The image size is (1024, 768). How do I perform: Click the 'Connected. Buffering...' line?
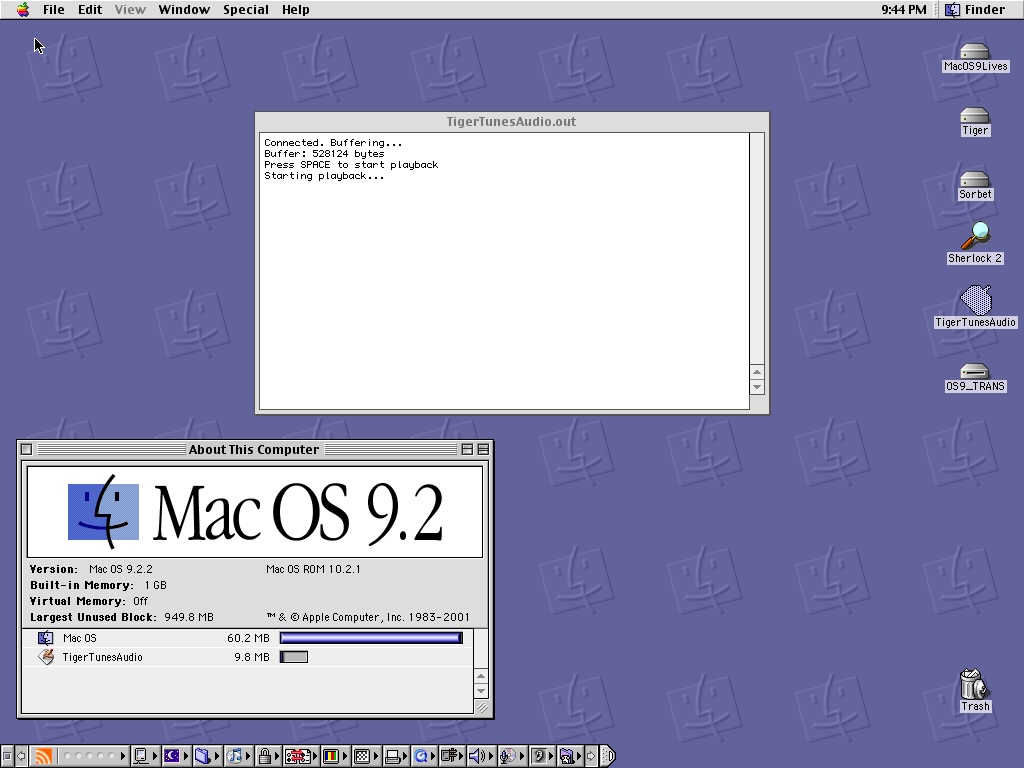click(x=333, y=142)
